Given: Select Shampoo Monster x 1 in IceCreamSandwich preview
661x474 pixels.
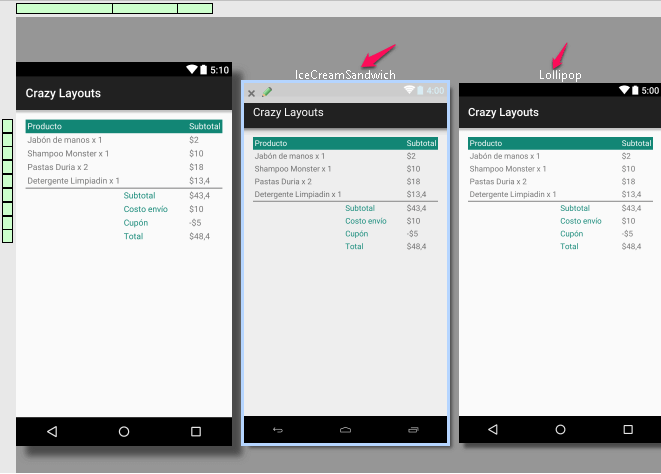Looking at the screenshot, I should coord(293,169).
